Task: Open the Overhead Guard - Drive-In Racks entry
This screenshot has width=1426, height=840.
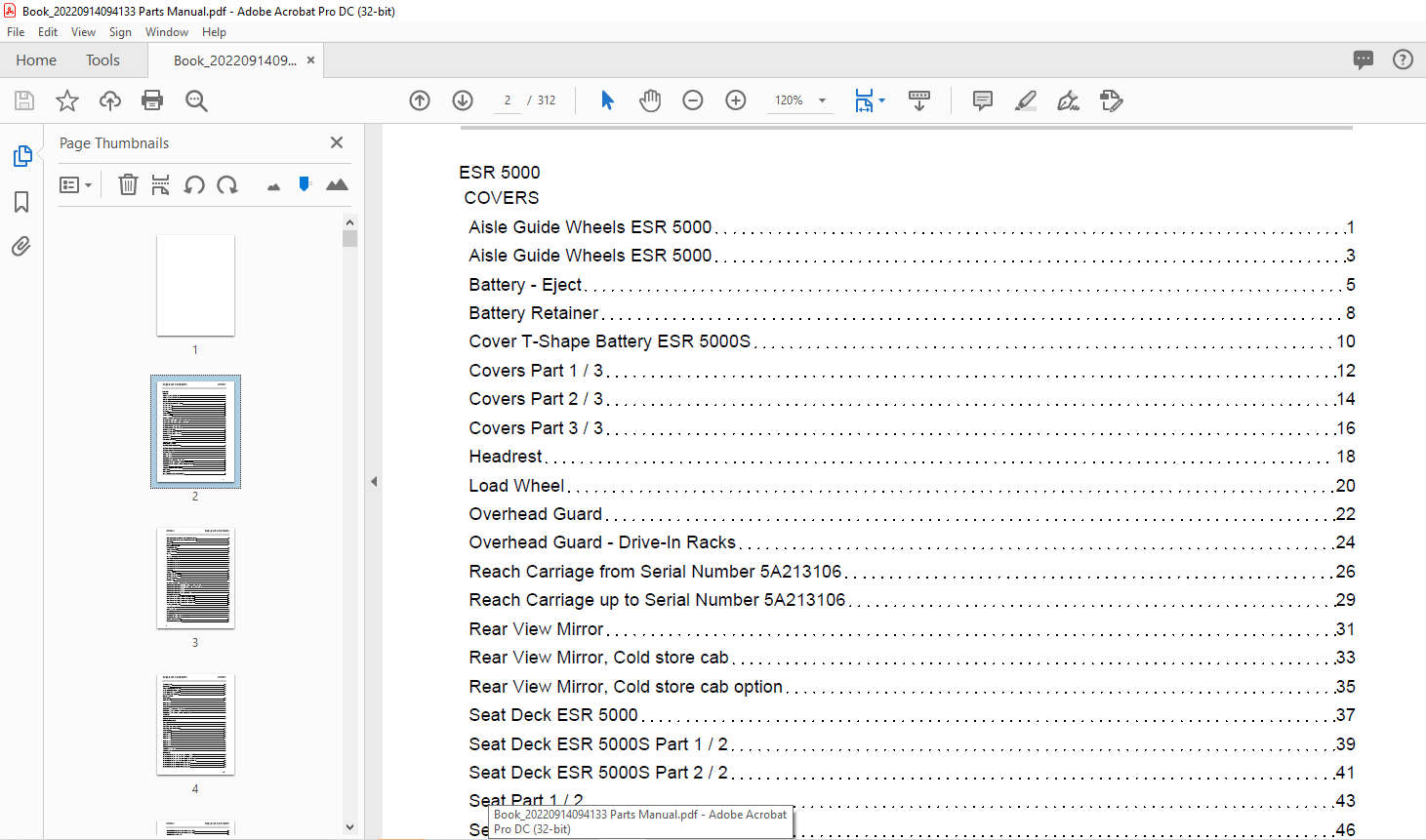Action: 912,542
